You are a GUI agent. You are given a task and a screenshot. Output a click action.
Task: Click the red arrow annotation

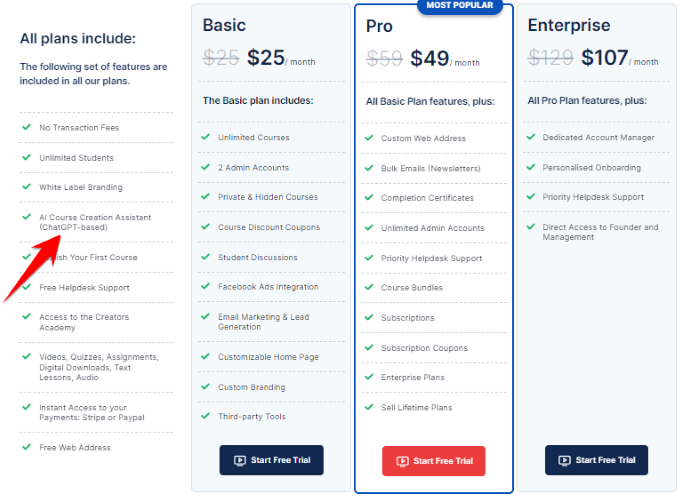click(x=32, y=268)
